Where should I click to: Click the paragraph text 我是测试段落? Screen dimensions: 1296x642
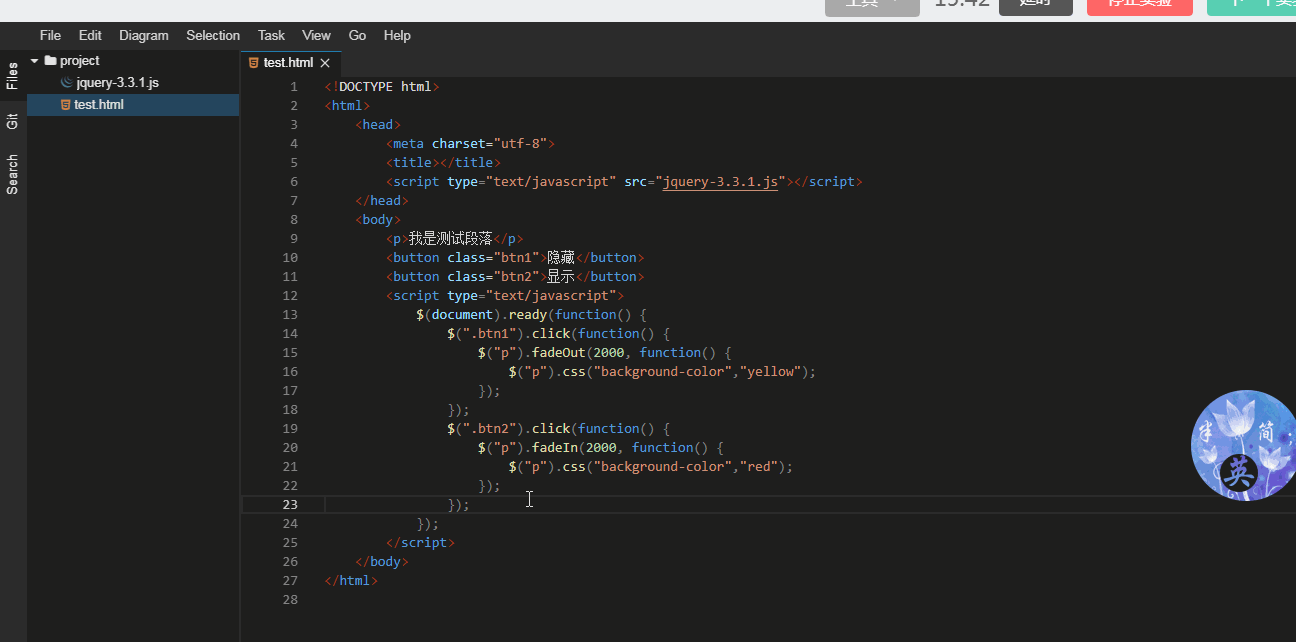point(451,239)
